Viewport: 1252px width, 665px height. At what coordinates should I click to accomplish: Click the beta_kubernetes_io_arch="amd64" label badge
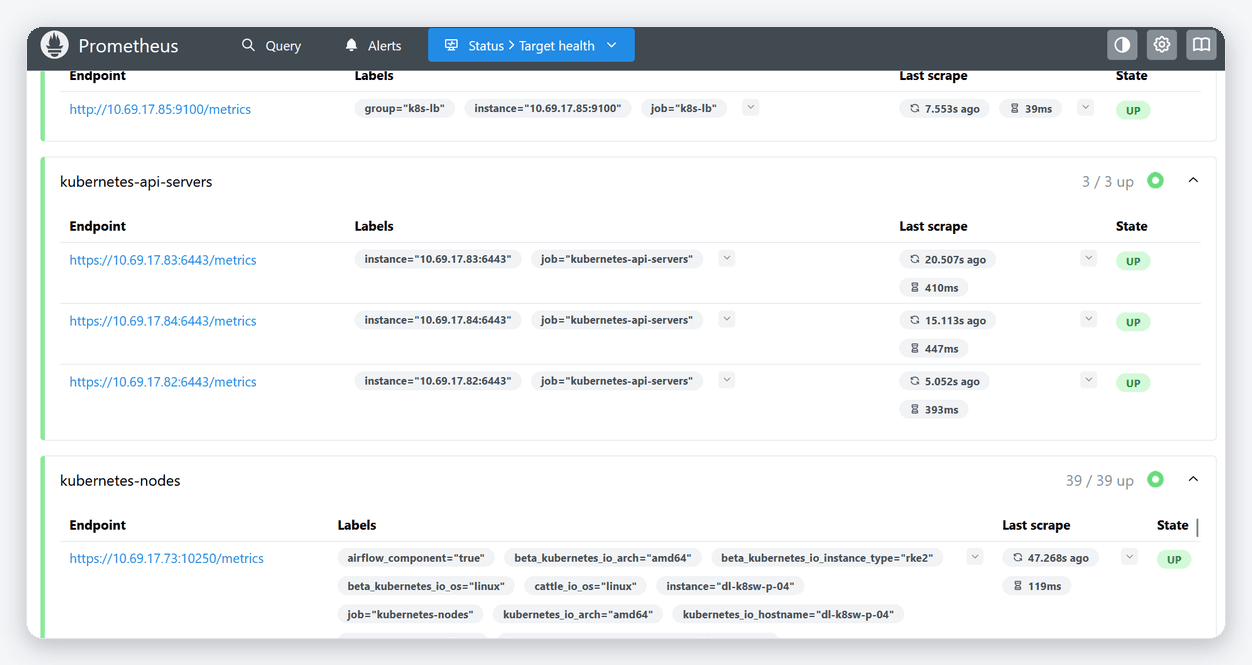coord(603,558)
